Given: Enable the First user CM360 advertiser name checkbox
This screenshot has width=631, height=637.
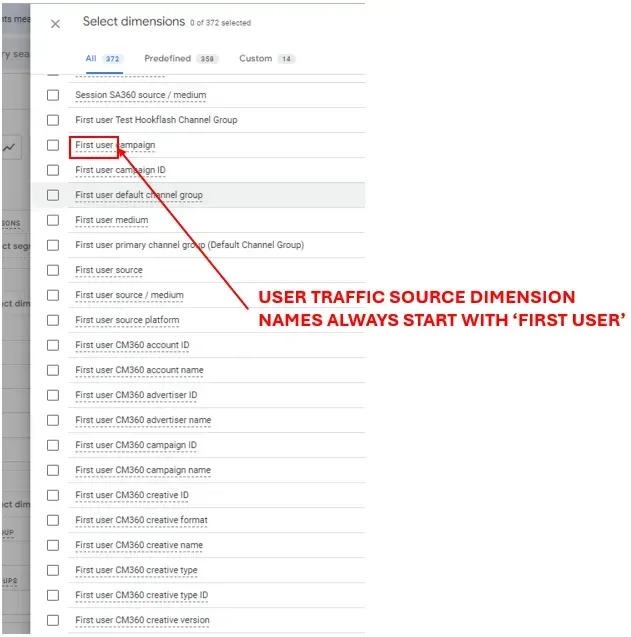Looking at the screenshot, I should coord(53,420).
